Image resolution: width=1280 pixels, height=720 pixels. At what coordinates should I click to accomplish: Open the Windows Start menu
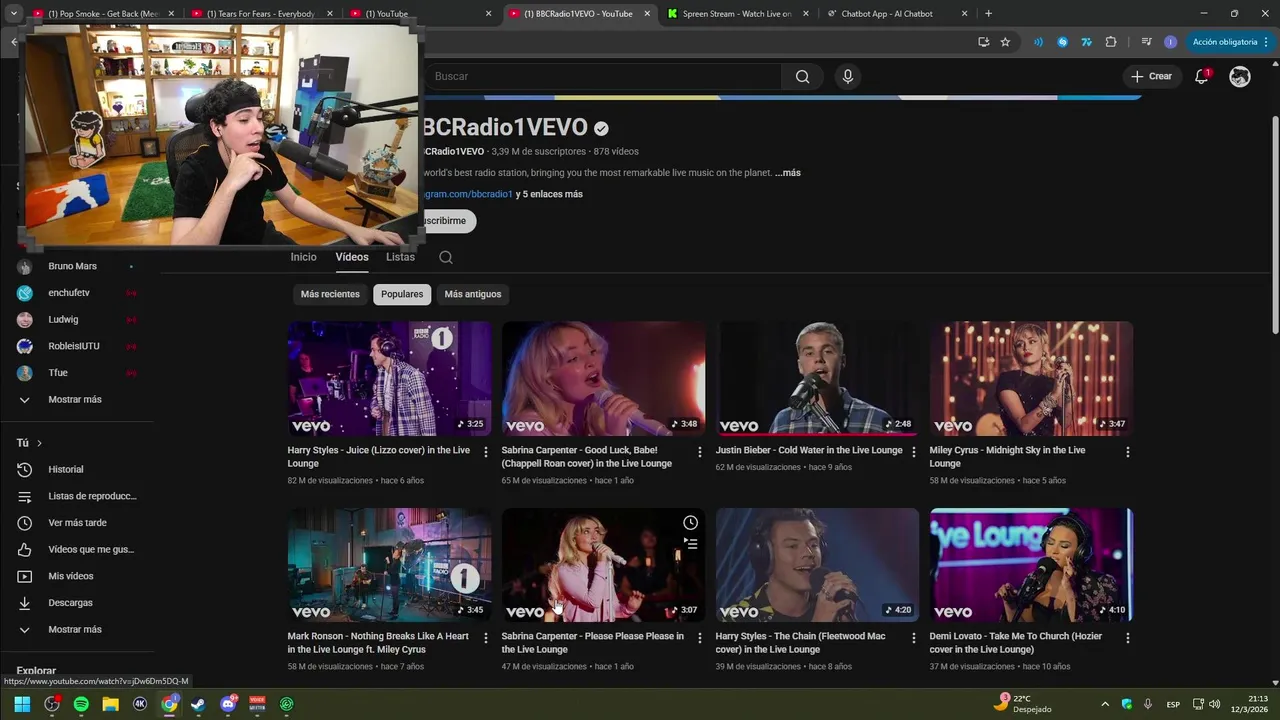(22, 704)
